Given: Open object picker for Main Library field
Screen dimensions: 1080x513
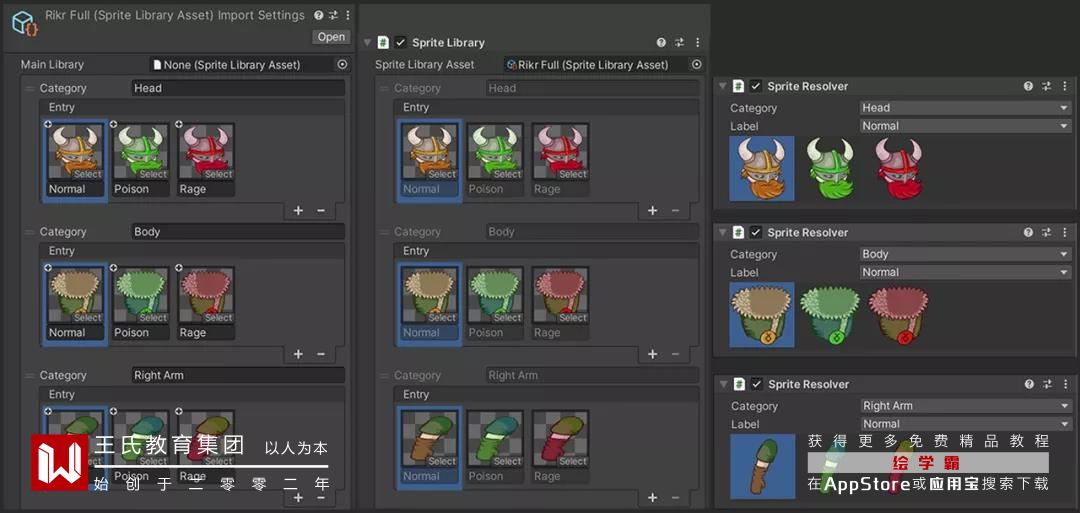Looking at the screenshot, I should tap(342, 65).
